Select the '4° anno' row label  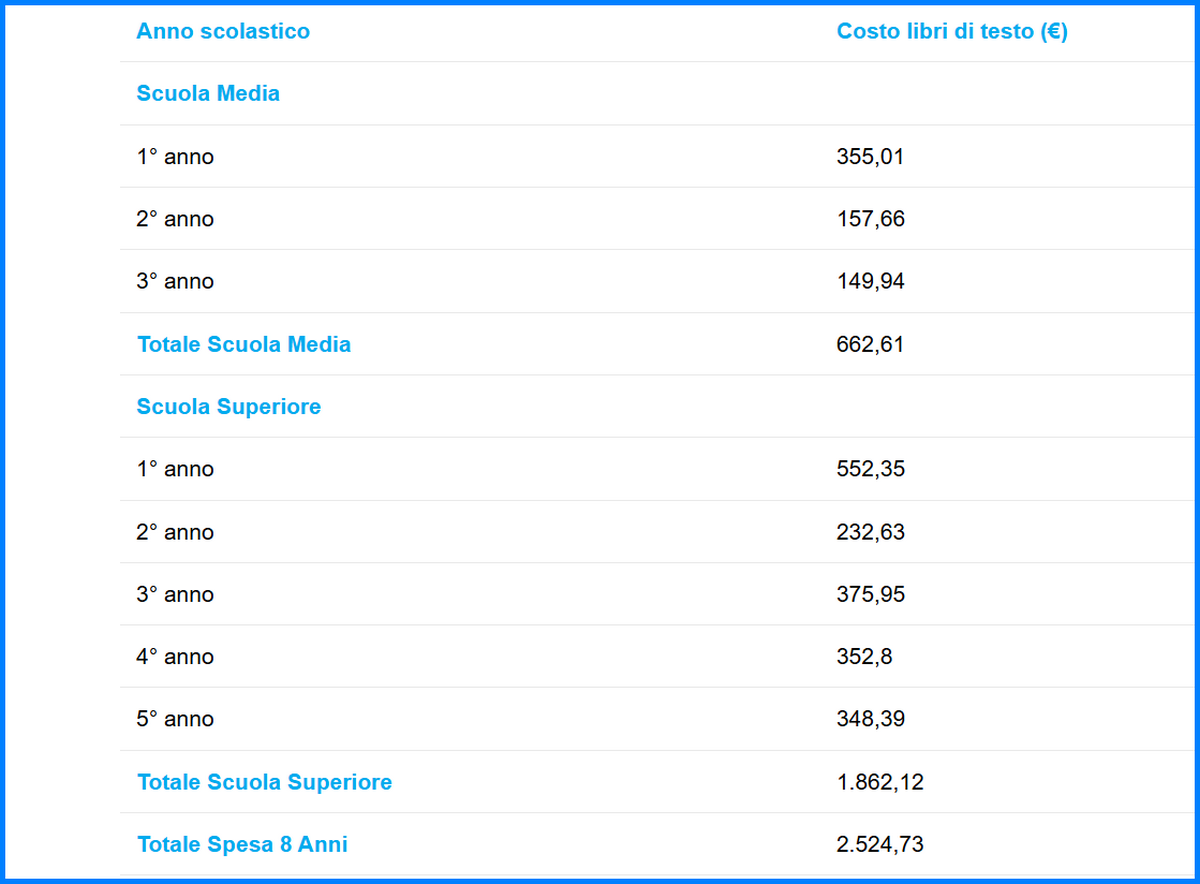(175, 657)
